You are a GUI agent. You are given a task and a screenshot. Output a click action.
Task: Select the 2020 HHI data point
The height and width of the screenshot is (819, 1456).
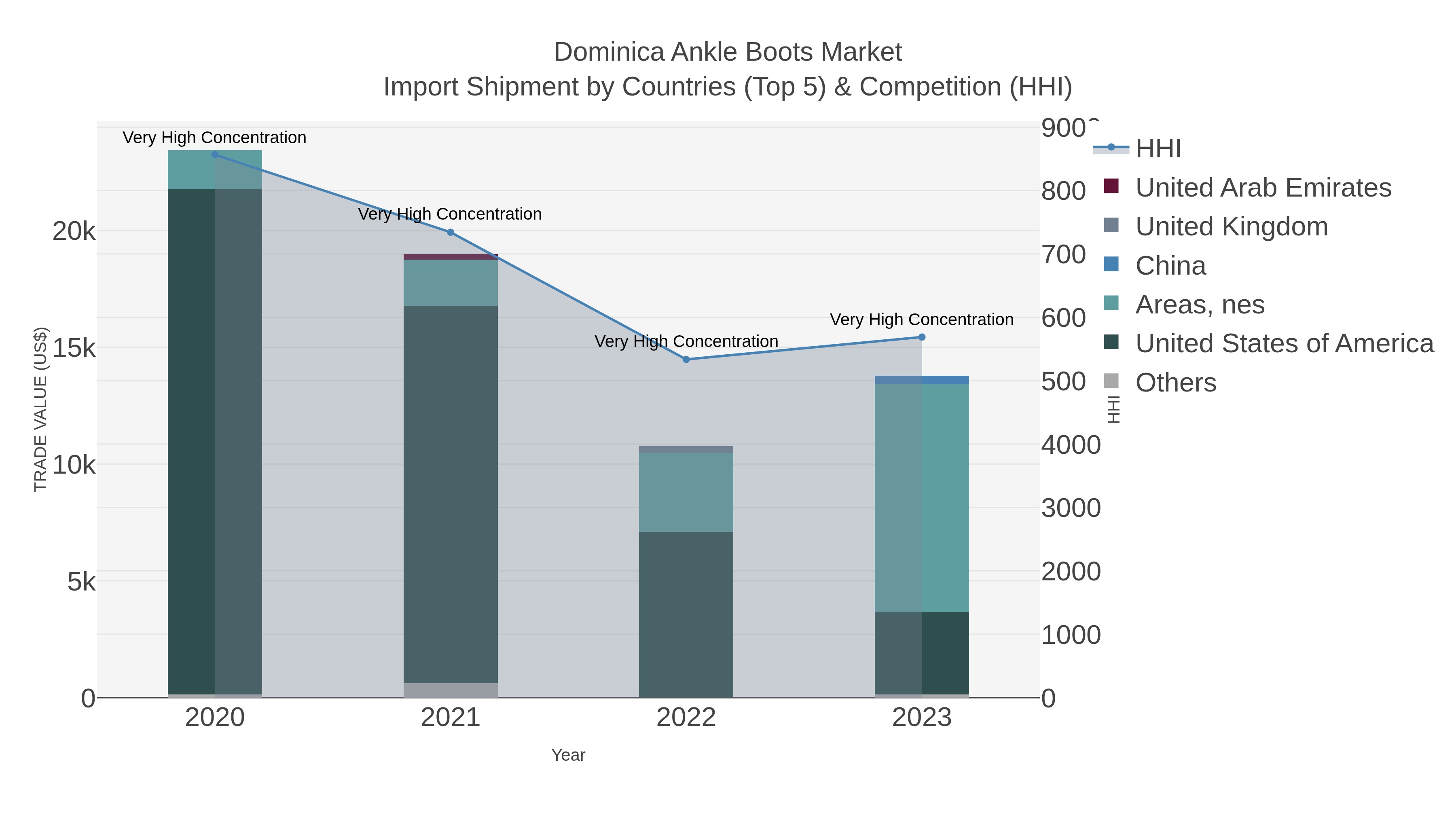(215, 155)
